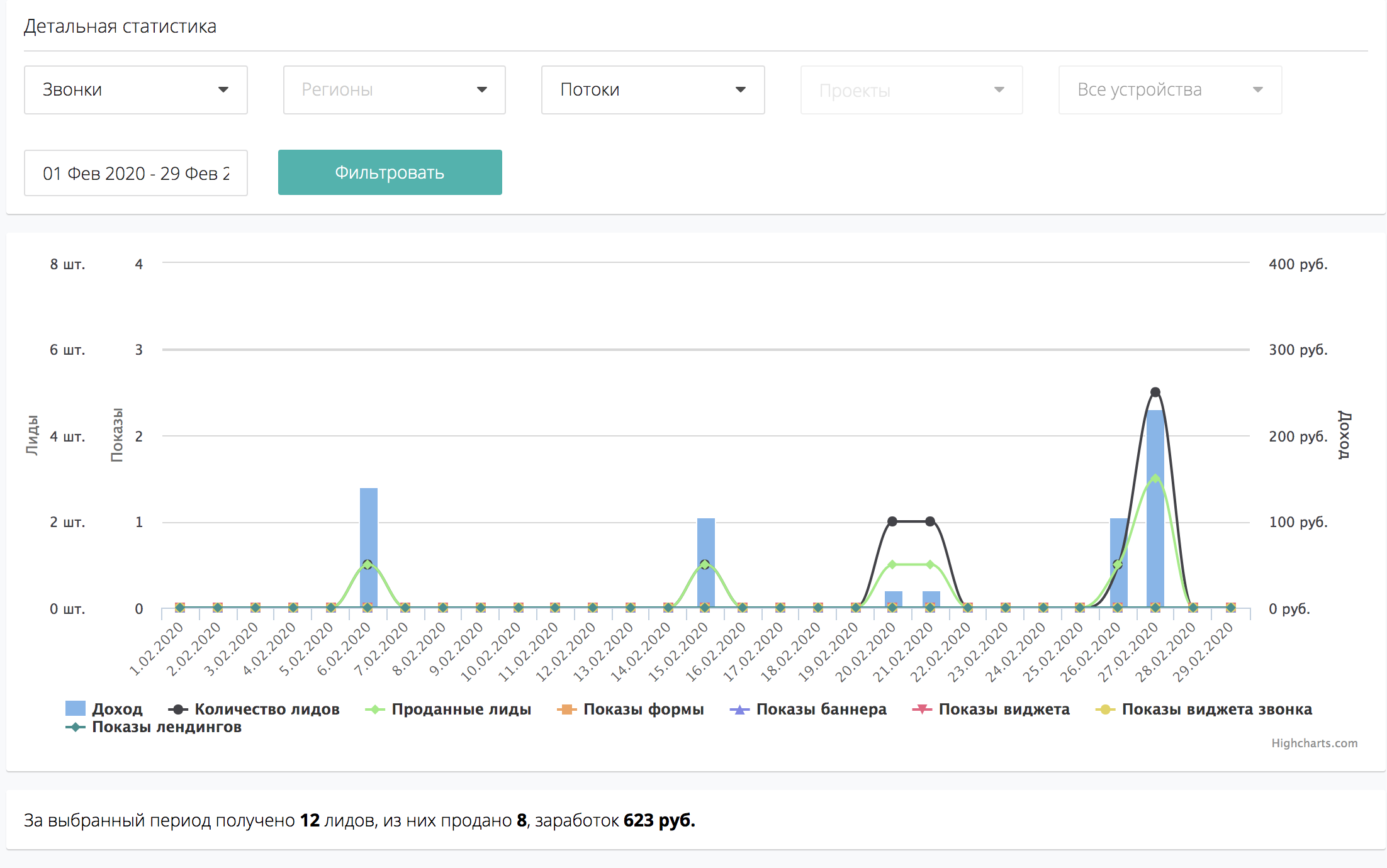Expand the Регионы dropdown
1387x868 pixels.
[394, 90]
